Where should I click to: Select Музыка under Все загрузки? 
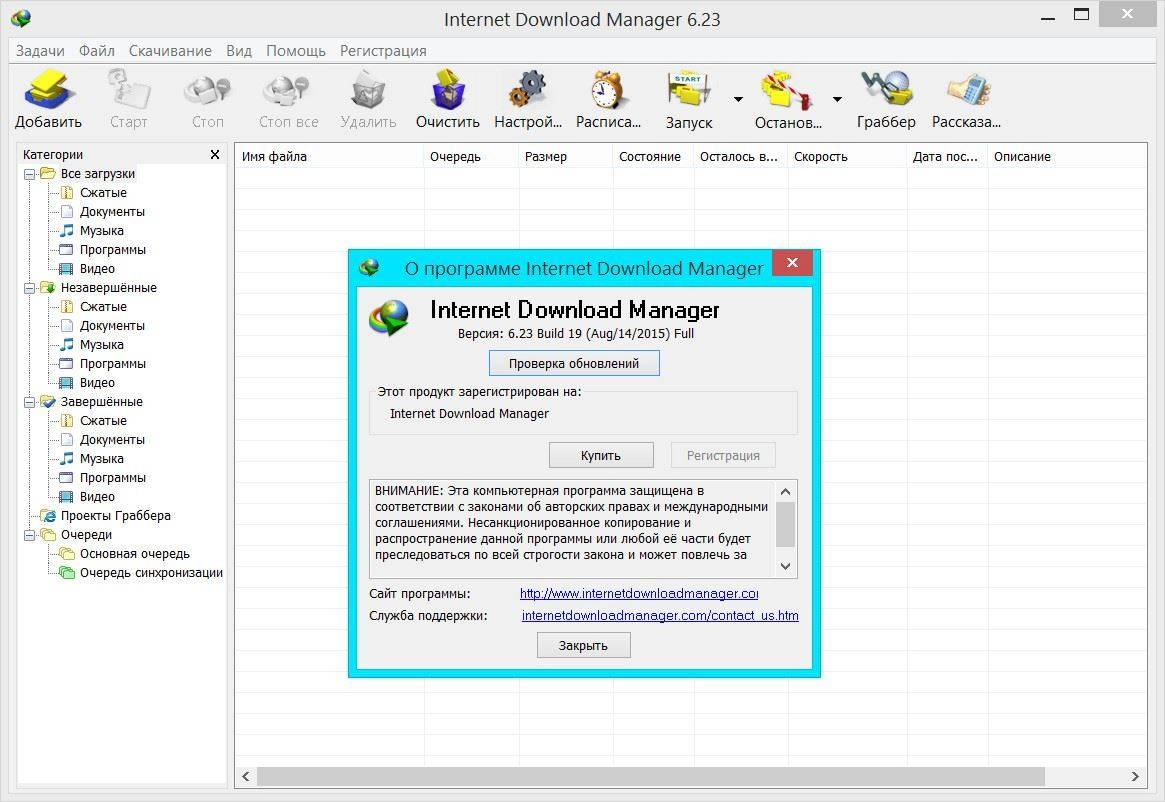102,230
